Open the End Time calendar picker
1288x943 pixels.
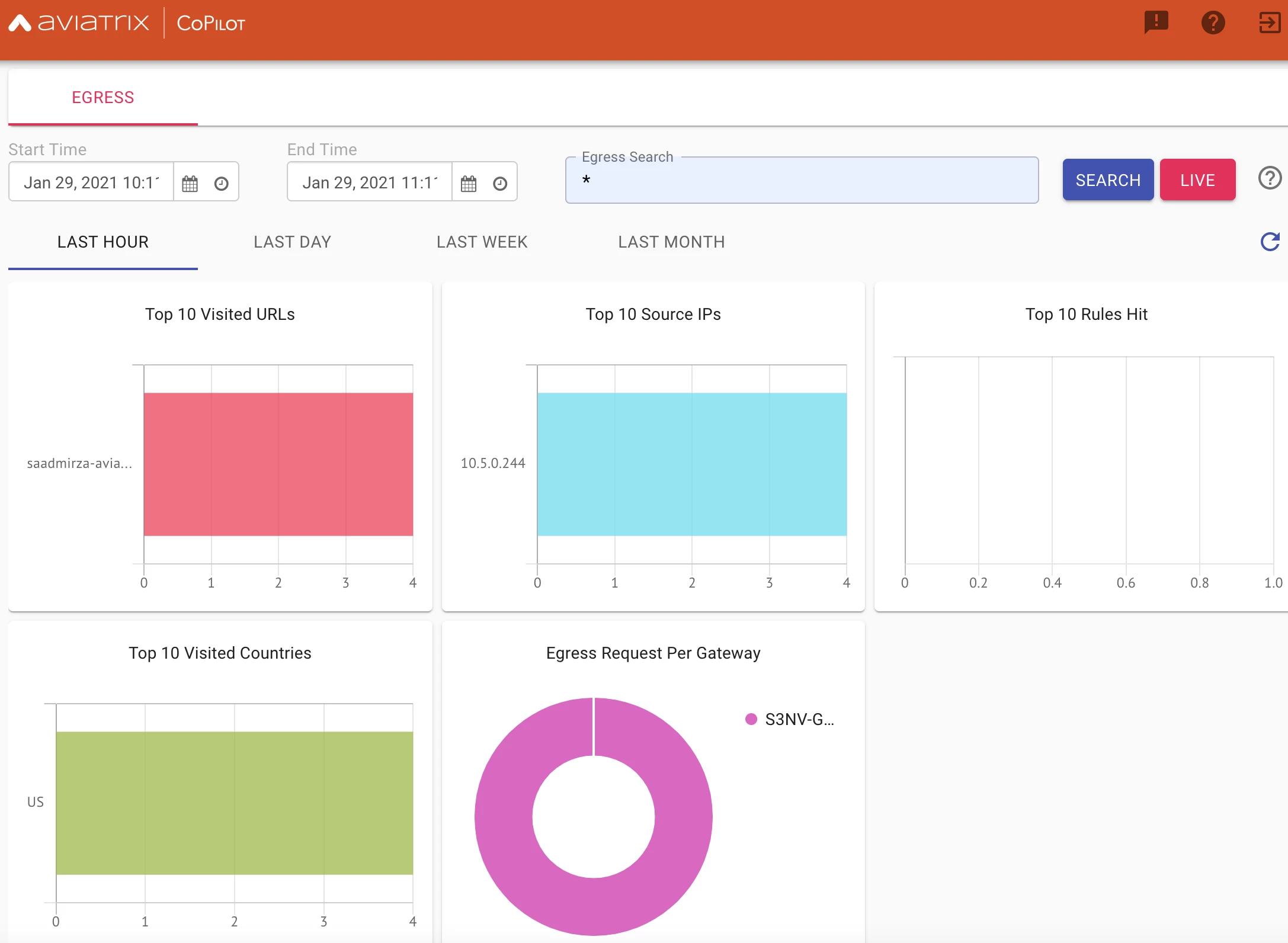(468, 183)
